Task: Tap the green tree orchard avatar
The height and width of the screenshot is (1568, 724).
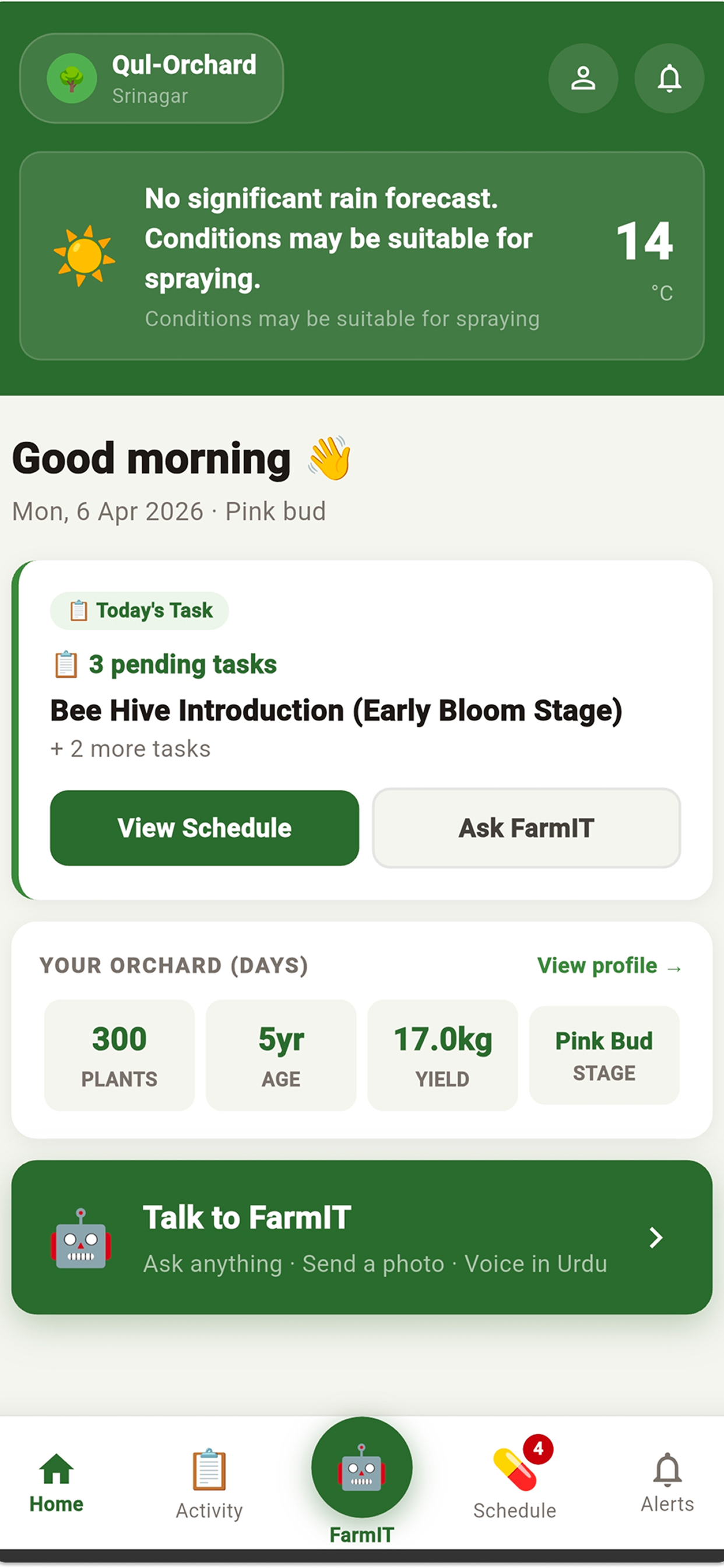Action: coord(72,78)
